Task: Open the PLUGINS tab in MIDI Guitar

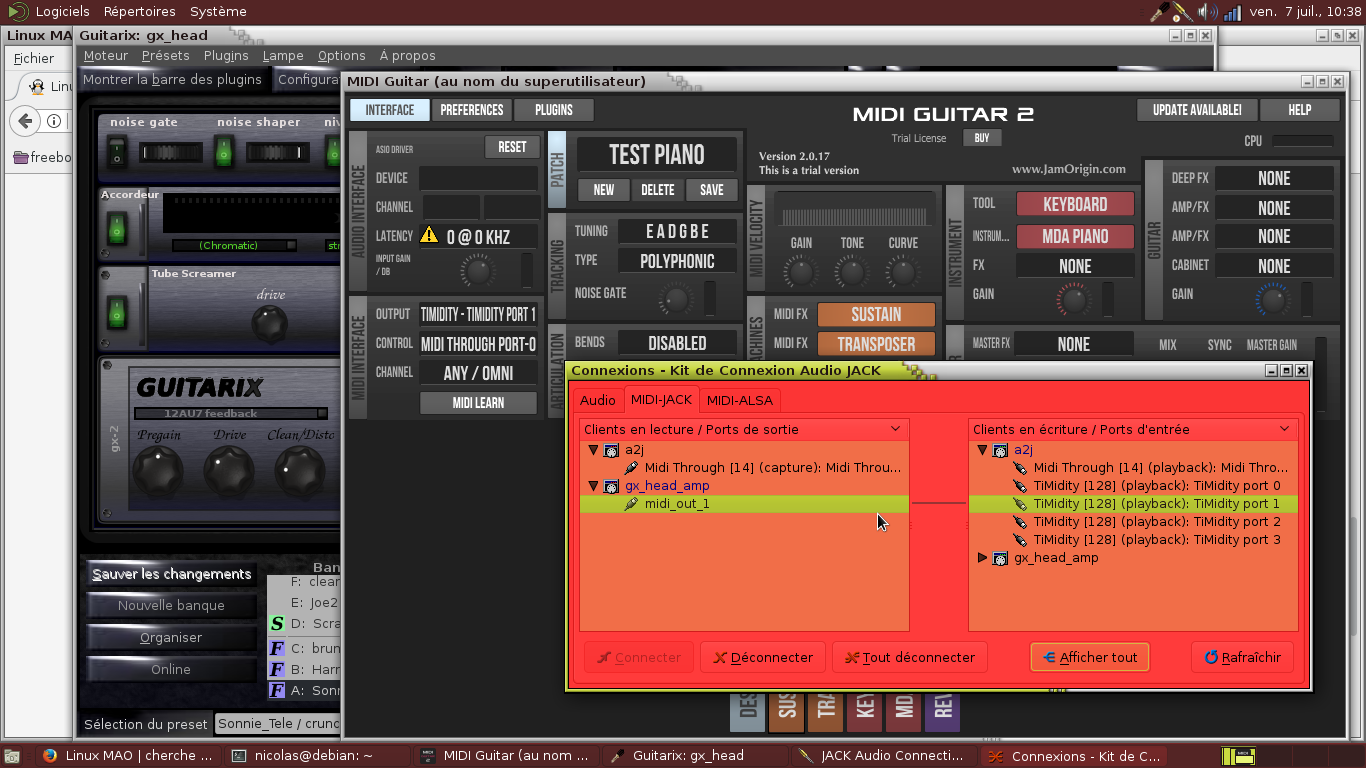Action: (554, 110)
